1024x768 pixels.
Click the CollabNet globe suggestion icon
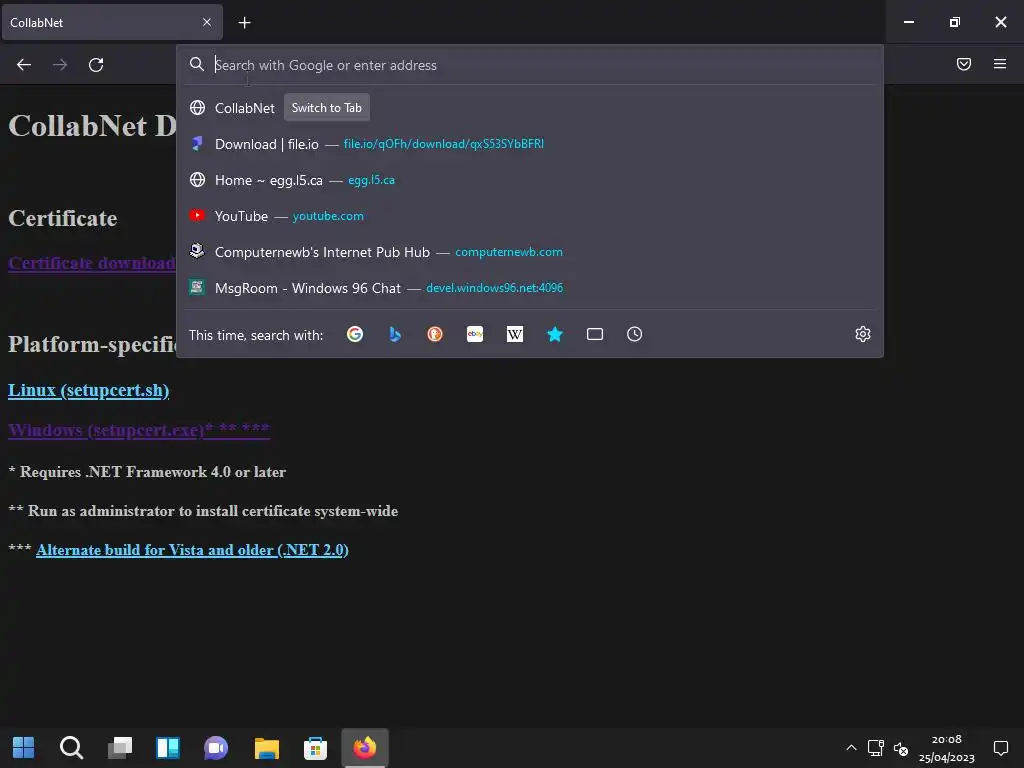coord(197,108)
